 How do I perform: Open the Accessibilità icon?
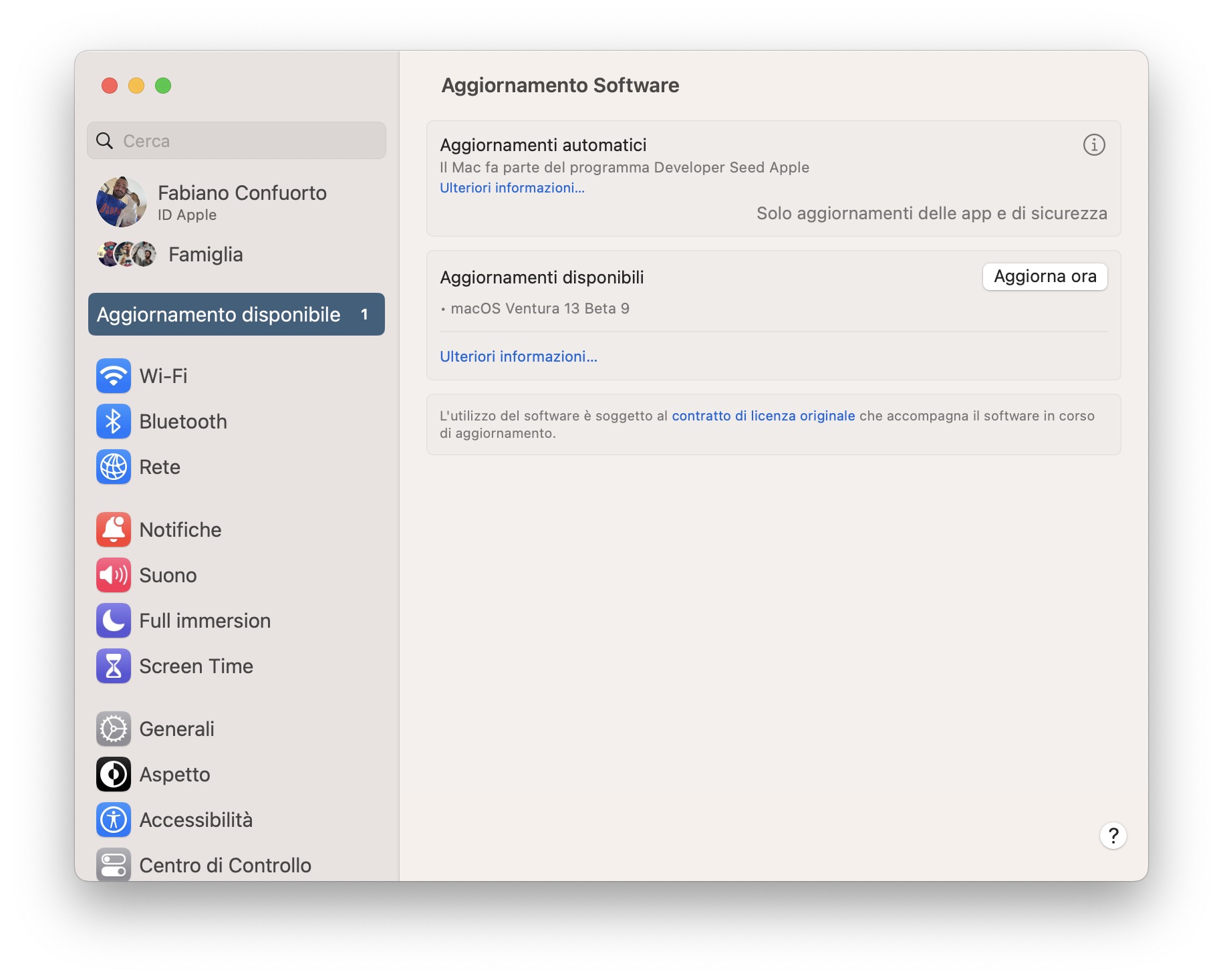point(113,820)
